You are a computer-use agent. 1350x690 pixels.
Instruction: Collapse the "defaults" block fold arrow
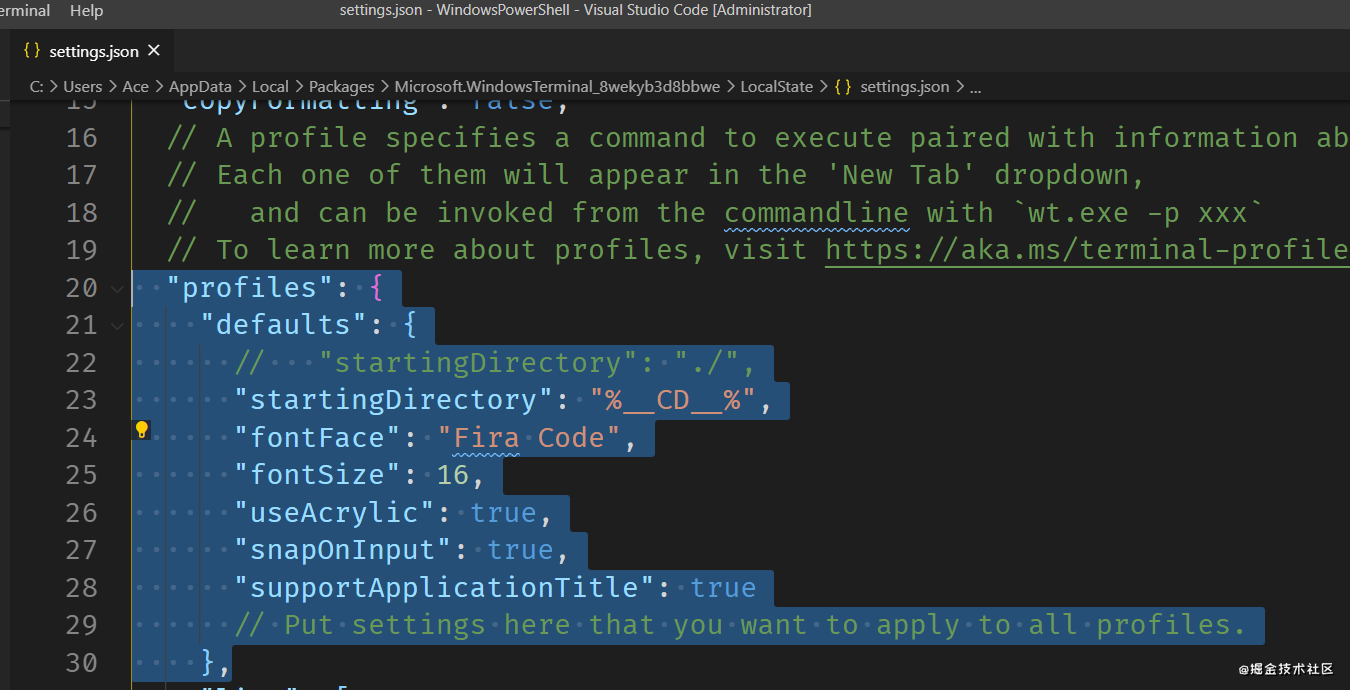tap(118, 326)
